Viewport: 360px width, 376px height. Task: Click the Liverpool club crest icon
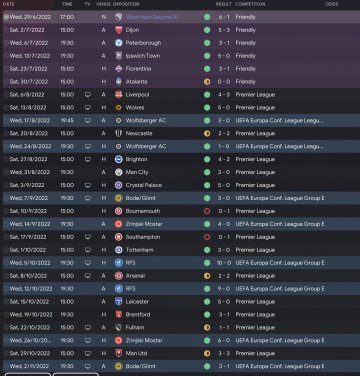pos(118,95)
